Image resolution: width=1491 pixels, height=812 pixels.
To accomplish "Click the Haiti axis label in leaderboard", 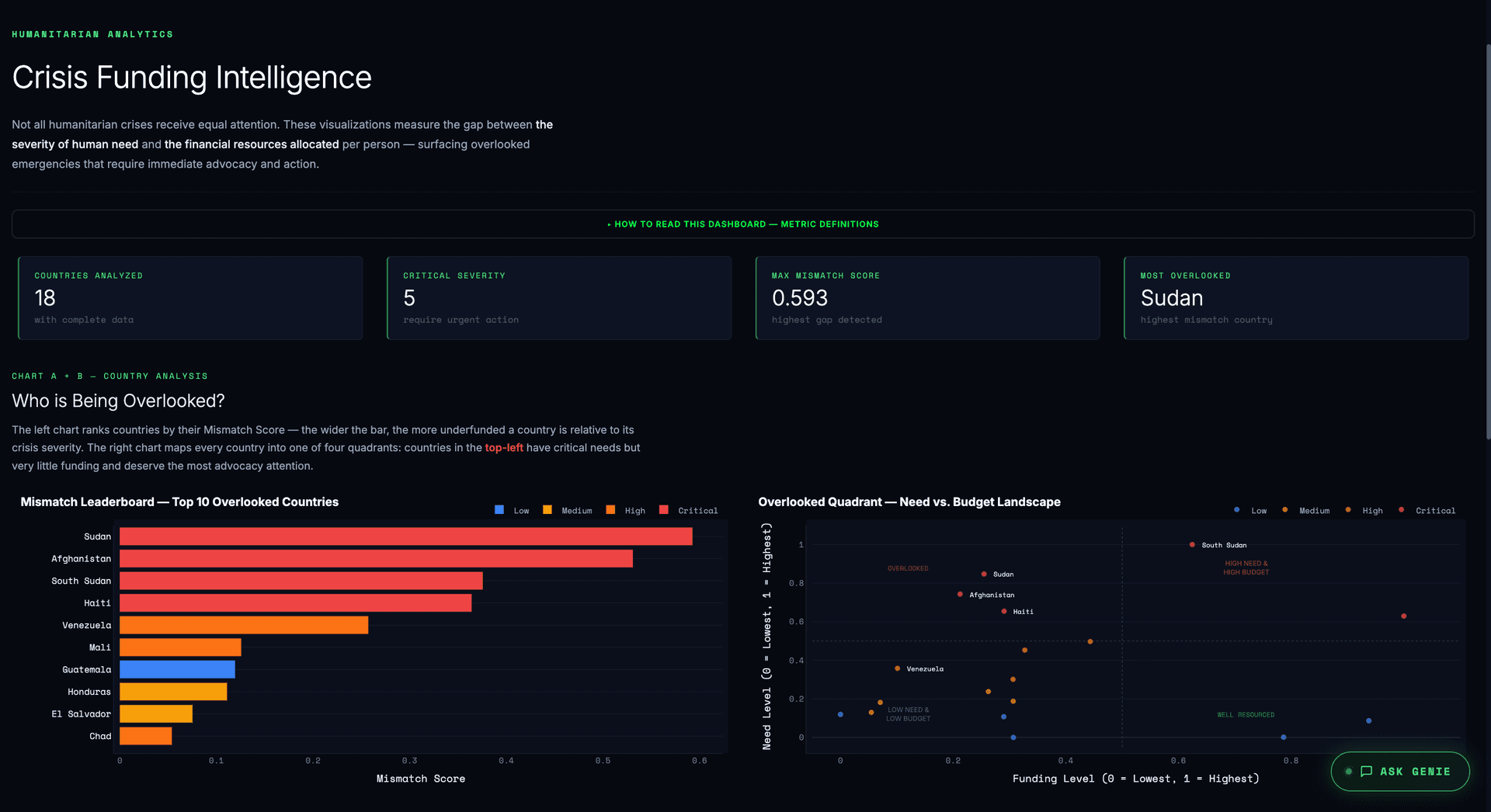I will pos(98,602).
